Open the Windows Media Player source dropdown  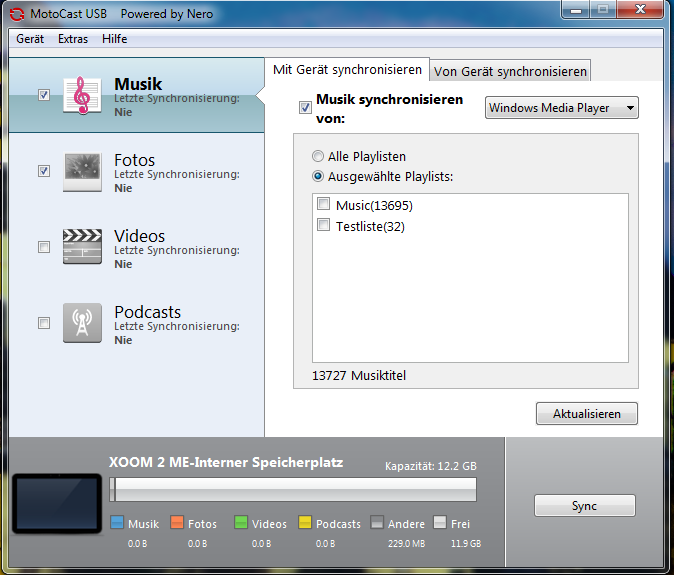[x=561, y=107]
